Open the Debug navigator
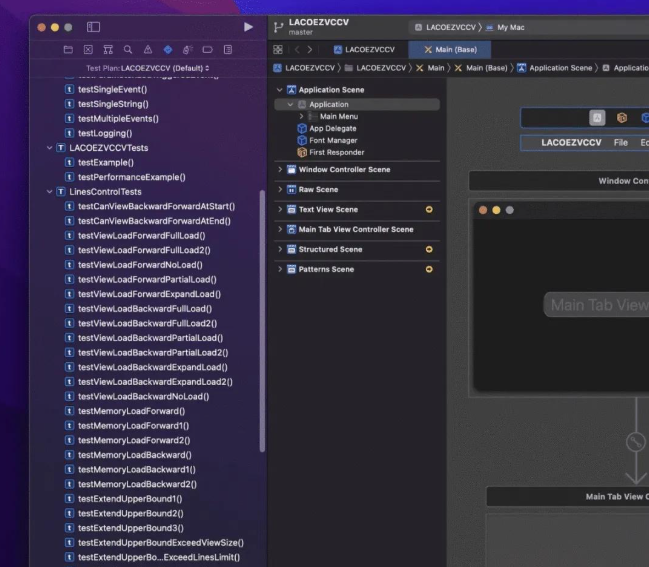This screenshot has height=567, width=649. tap(187, 50)
